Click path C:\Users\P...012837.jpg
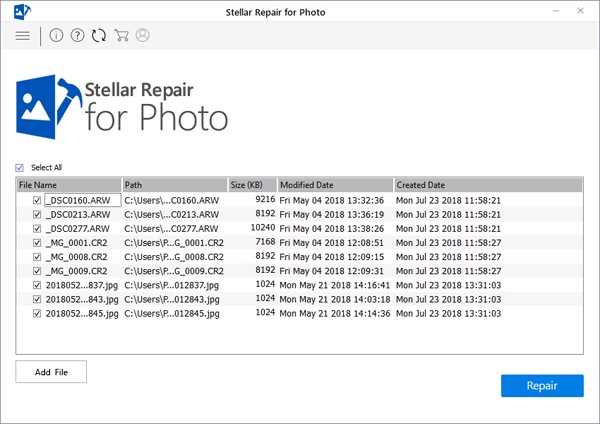 click(x=172, y=285)
